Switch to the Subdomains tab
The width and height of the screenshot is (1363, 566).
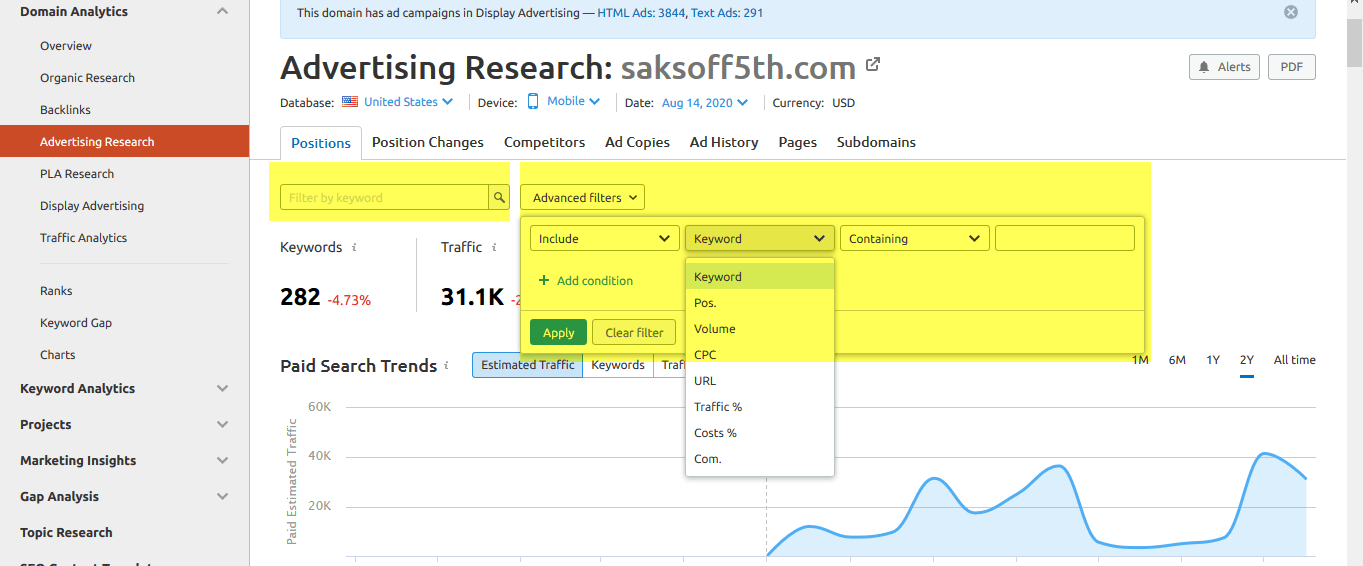[x=877, y=142]
